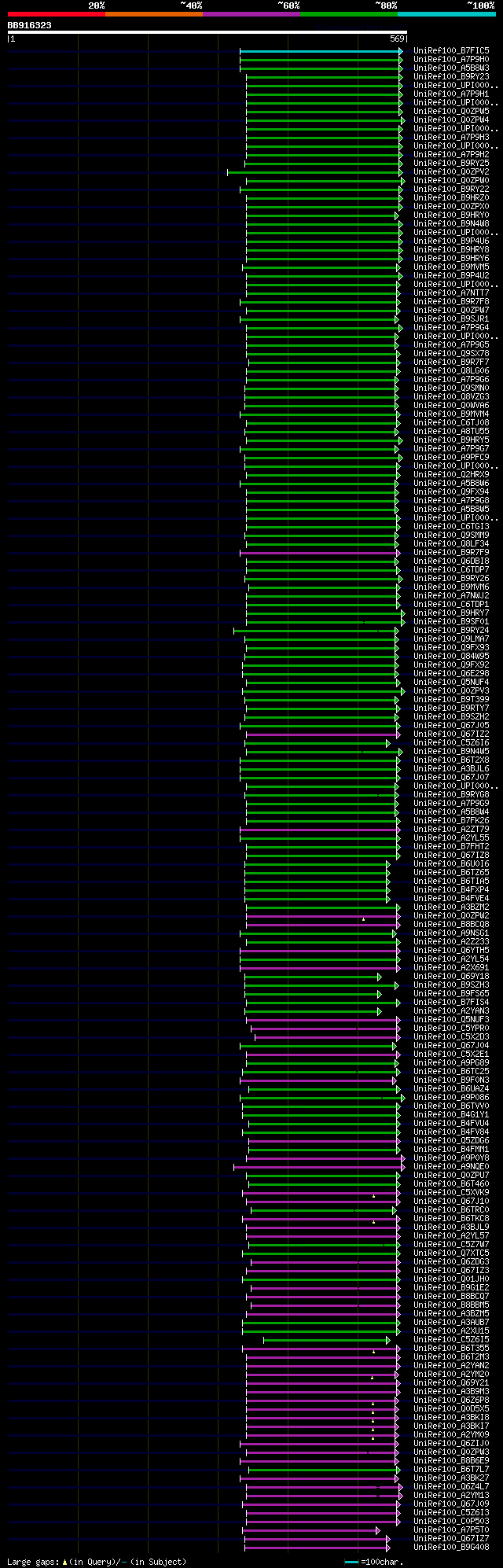
Task: Select the UniRef100_B9MVM5 label
Action: tap(451, 267)
